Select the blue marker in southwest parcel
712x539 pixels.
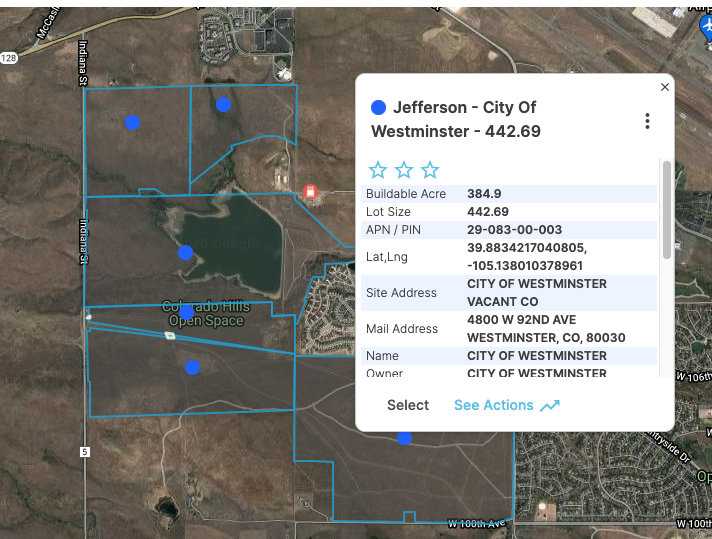point(192,367)
